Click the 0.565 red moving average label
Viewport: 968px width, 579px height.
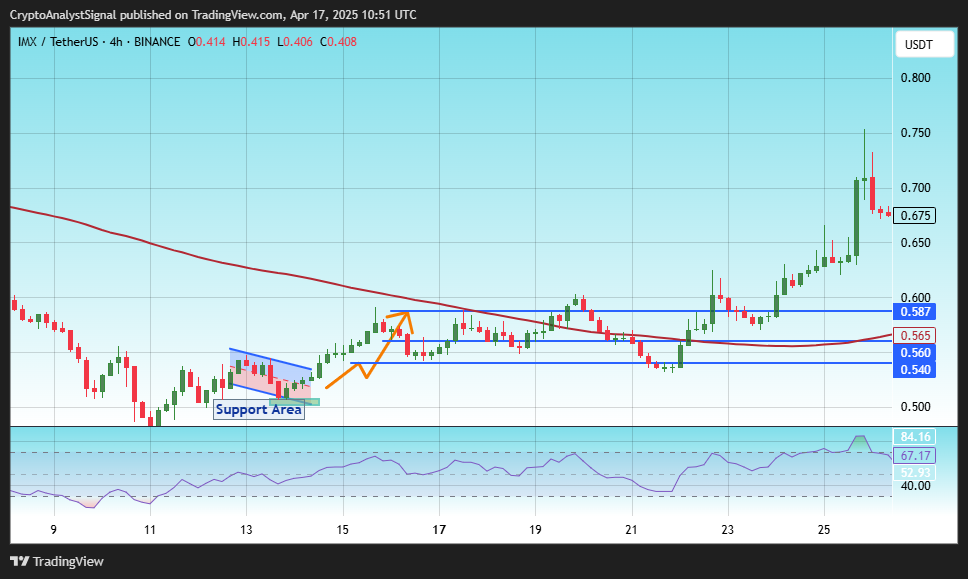click(915, 336)
